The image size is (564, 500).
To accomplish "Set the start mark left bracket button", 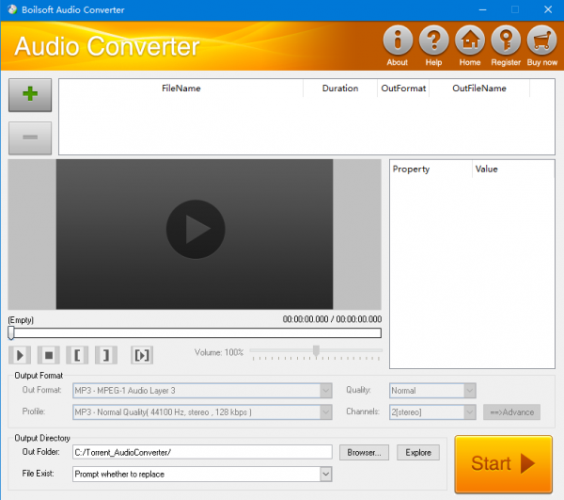I will click(77, 355).
